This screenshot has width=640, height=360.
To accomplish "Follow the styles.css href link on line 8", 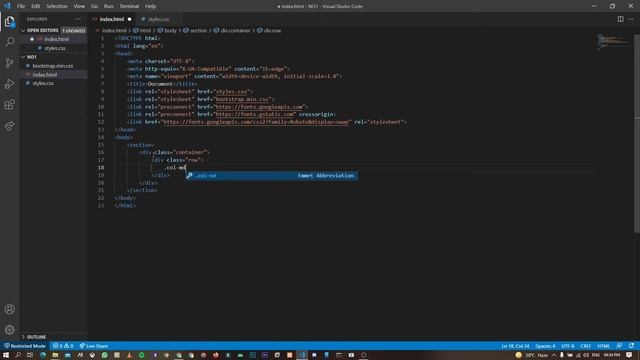I will click(231, 91).
